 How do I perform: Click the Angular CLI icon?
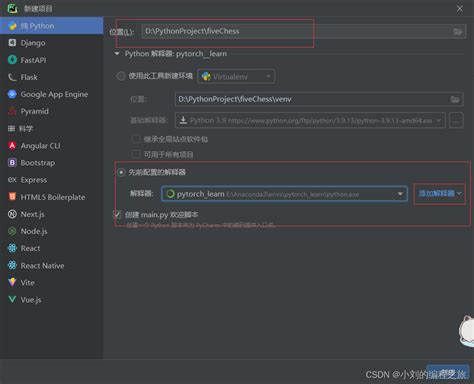12,146
